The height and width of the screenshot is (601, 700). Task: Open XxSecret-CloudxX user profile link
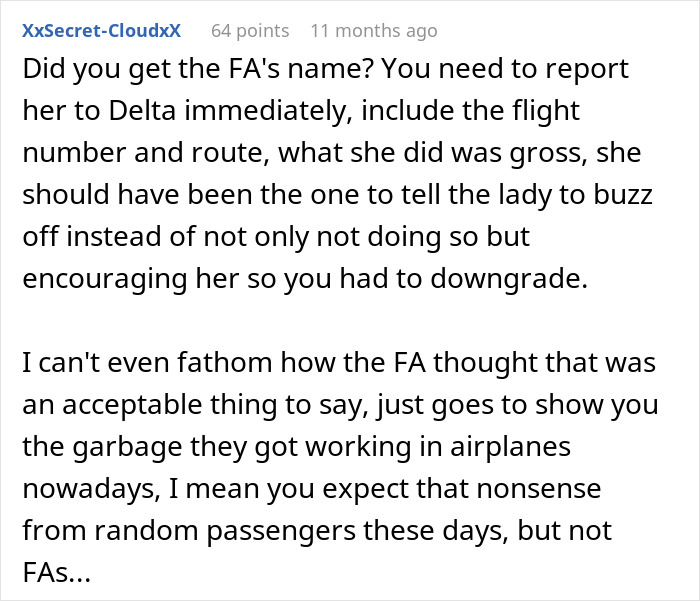[101, 31]
